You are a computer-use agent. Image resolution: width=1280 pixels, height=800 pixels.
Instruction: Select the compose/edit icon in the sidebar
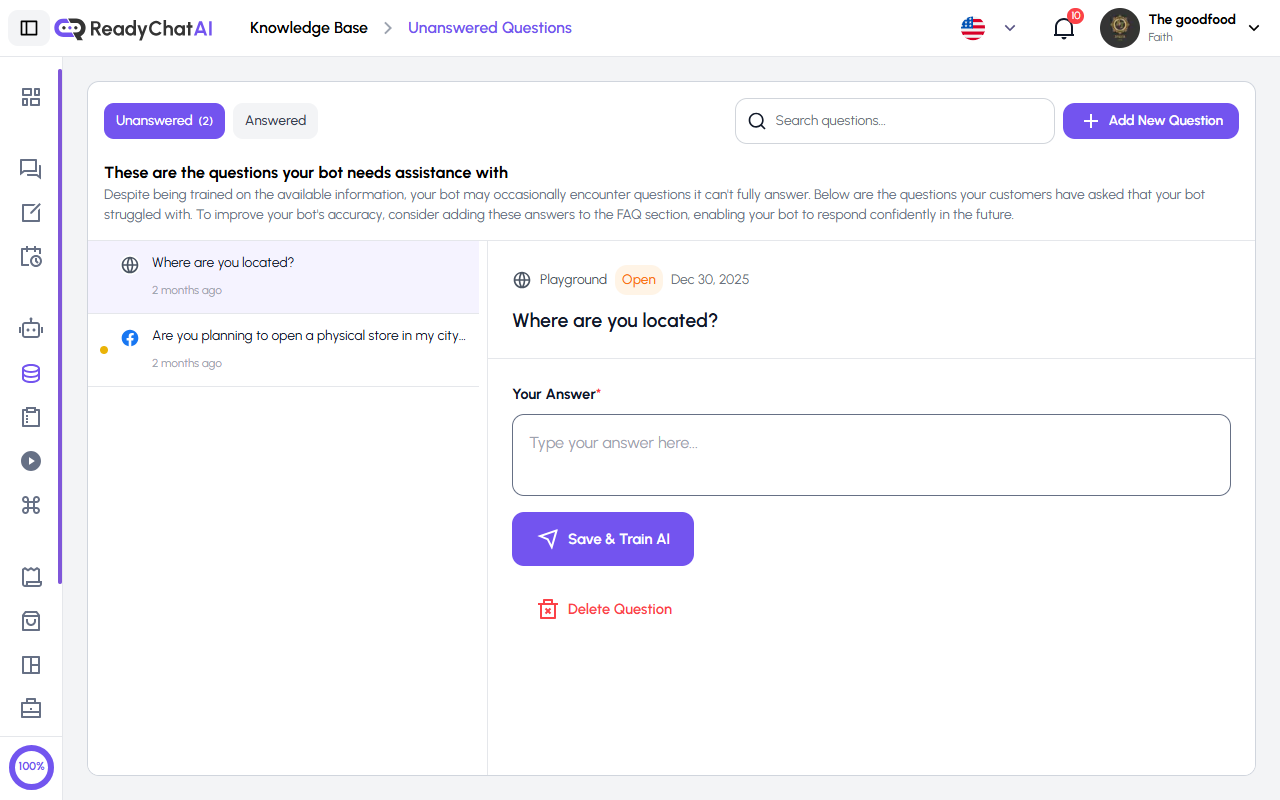31,213
